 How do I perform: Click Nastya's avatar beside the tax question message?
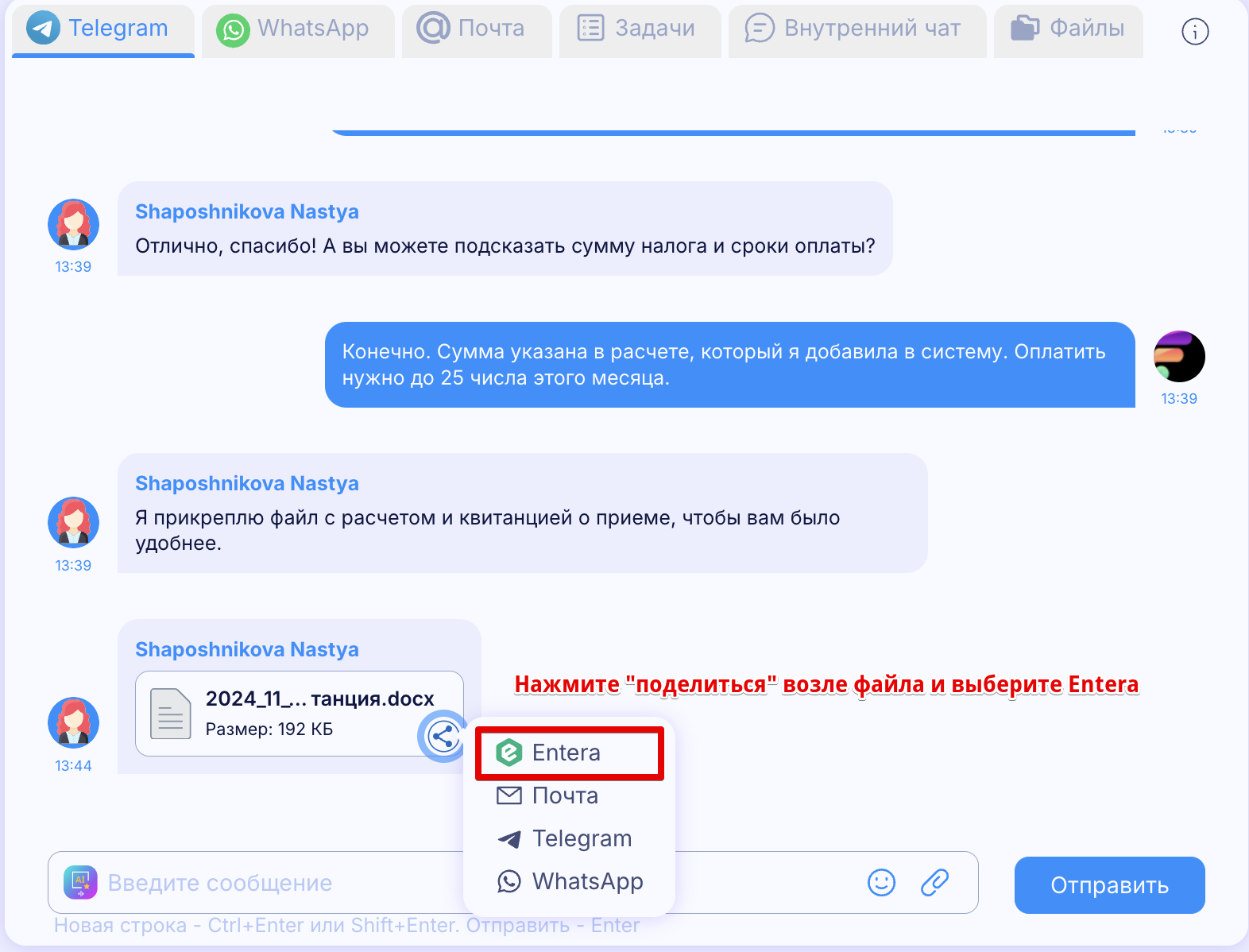click(x=73, y=224)
